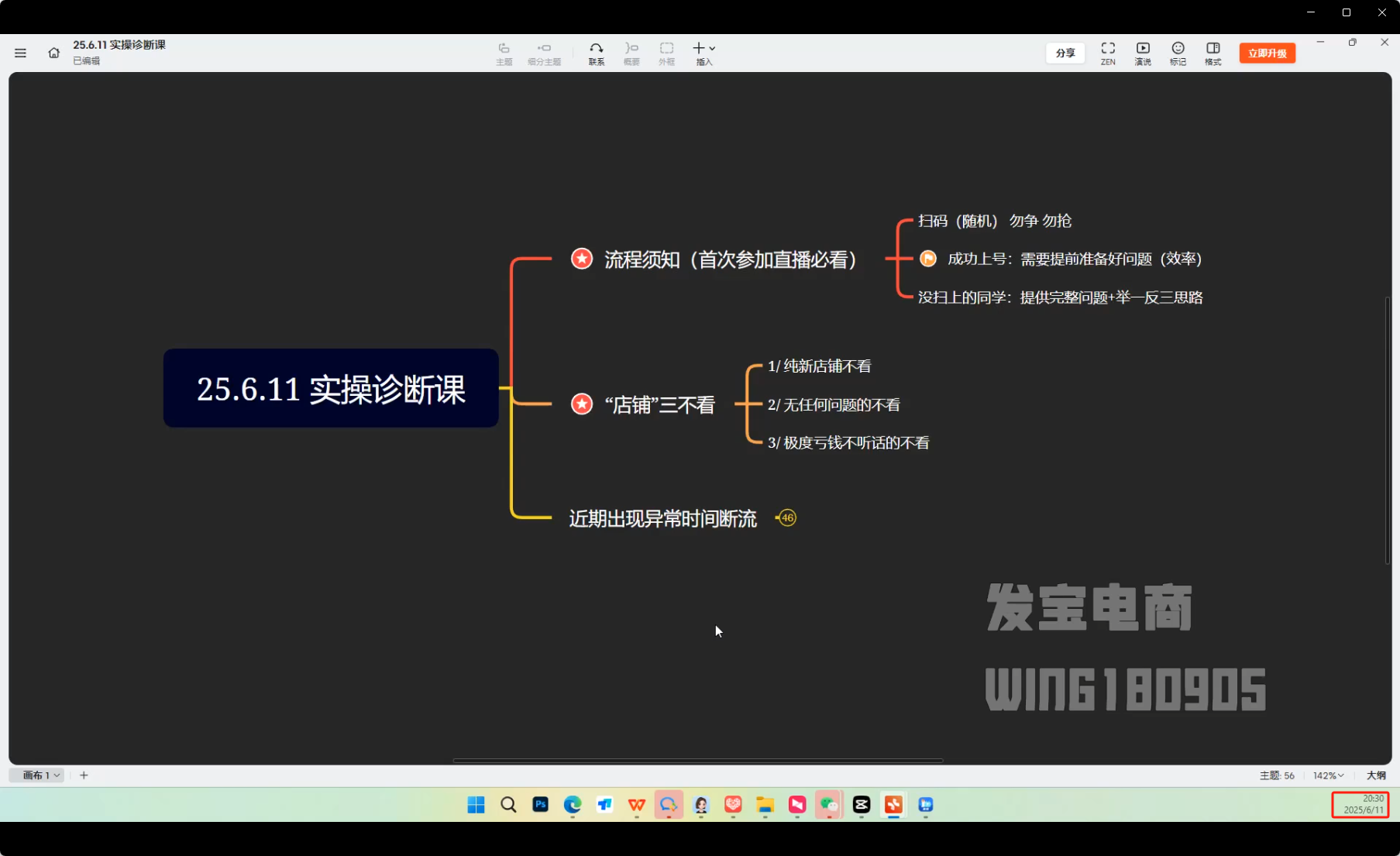Enter ZEN fullscreen mode
This screenshot has width=1400, height=856.
coord(1108,53)
